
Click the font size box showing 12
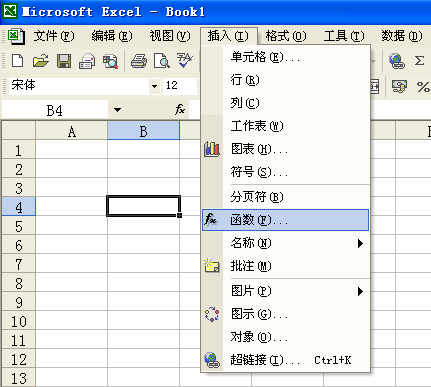pyautogui.click(x=179, y=86)
